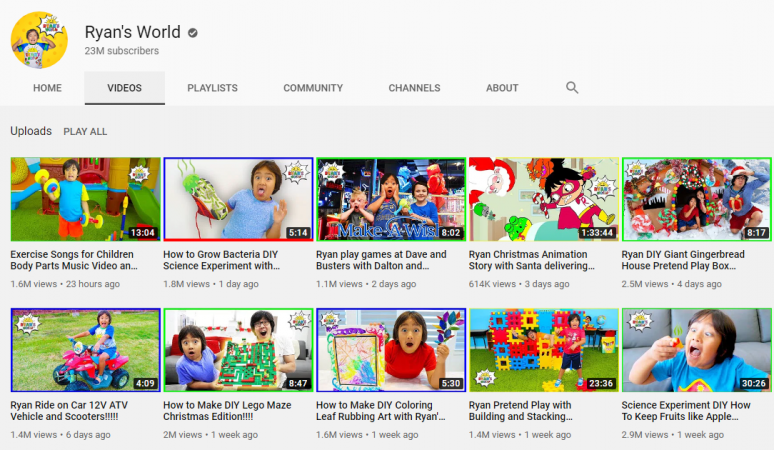Click '1.8M views • 1 day ago' text
The height and width of the screenshot is (450, 774).
pos(211,284)
